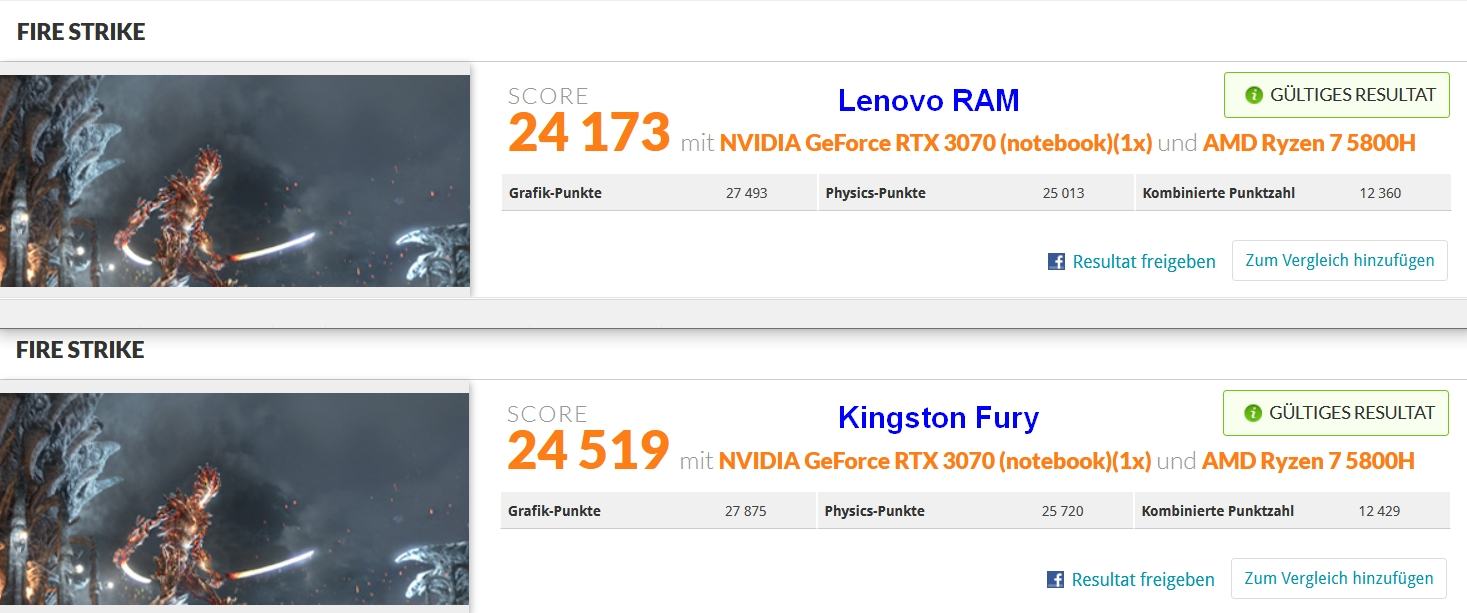Click 'GÜLTIGES RESULTAT' badge of Kingston Fury result

click(1335, 413)
